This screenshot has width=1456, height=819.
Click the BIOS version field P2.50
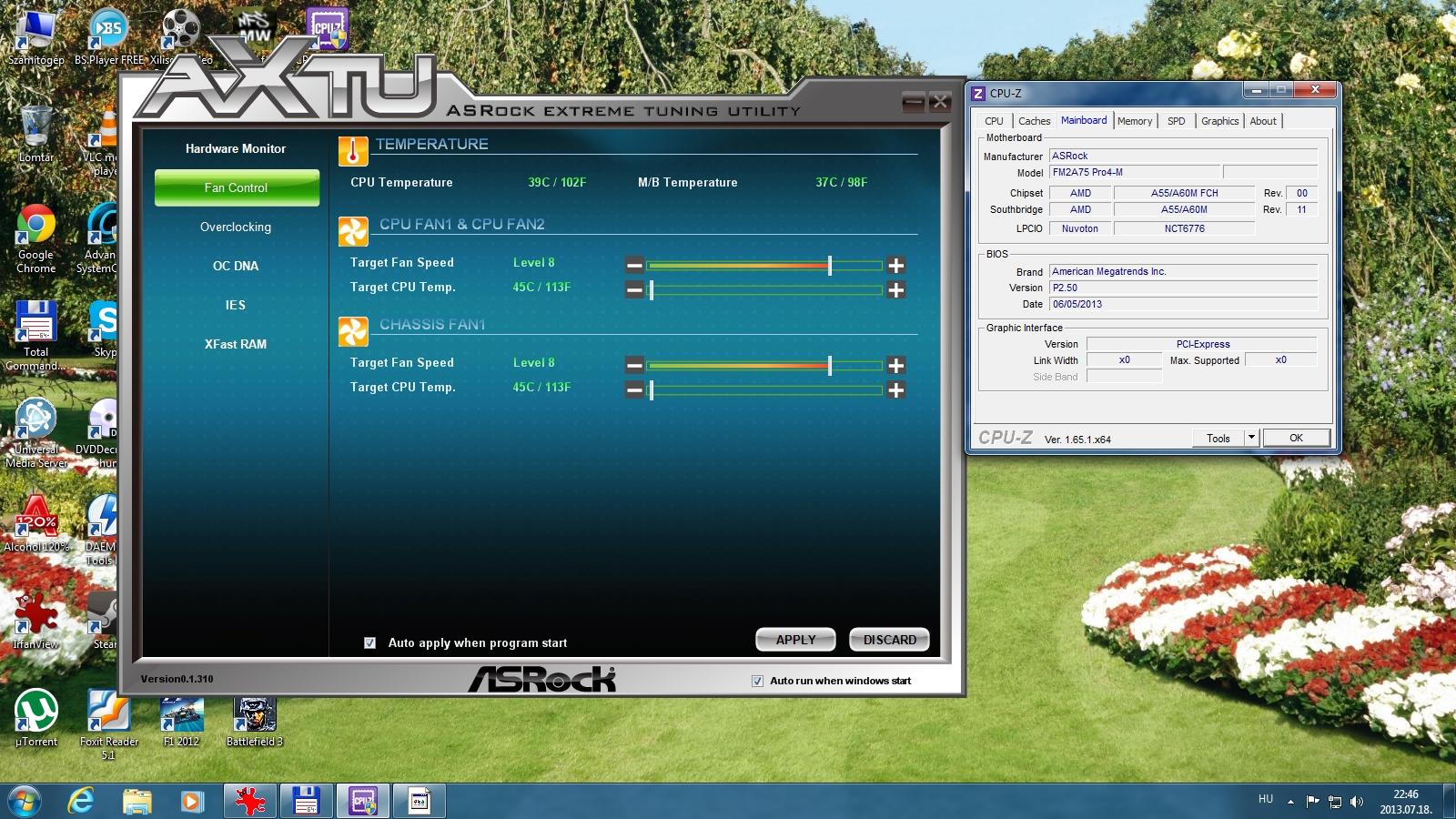click(x=1183, y=288)
